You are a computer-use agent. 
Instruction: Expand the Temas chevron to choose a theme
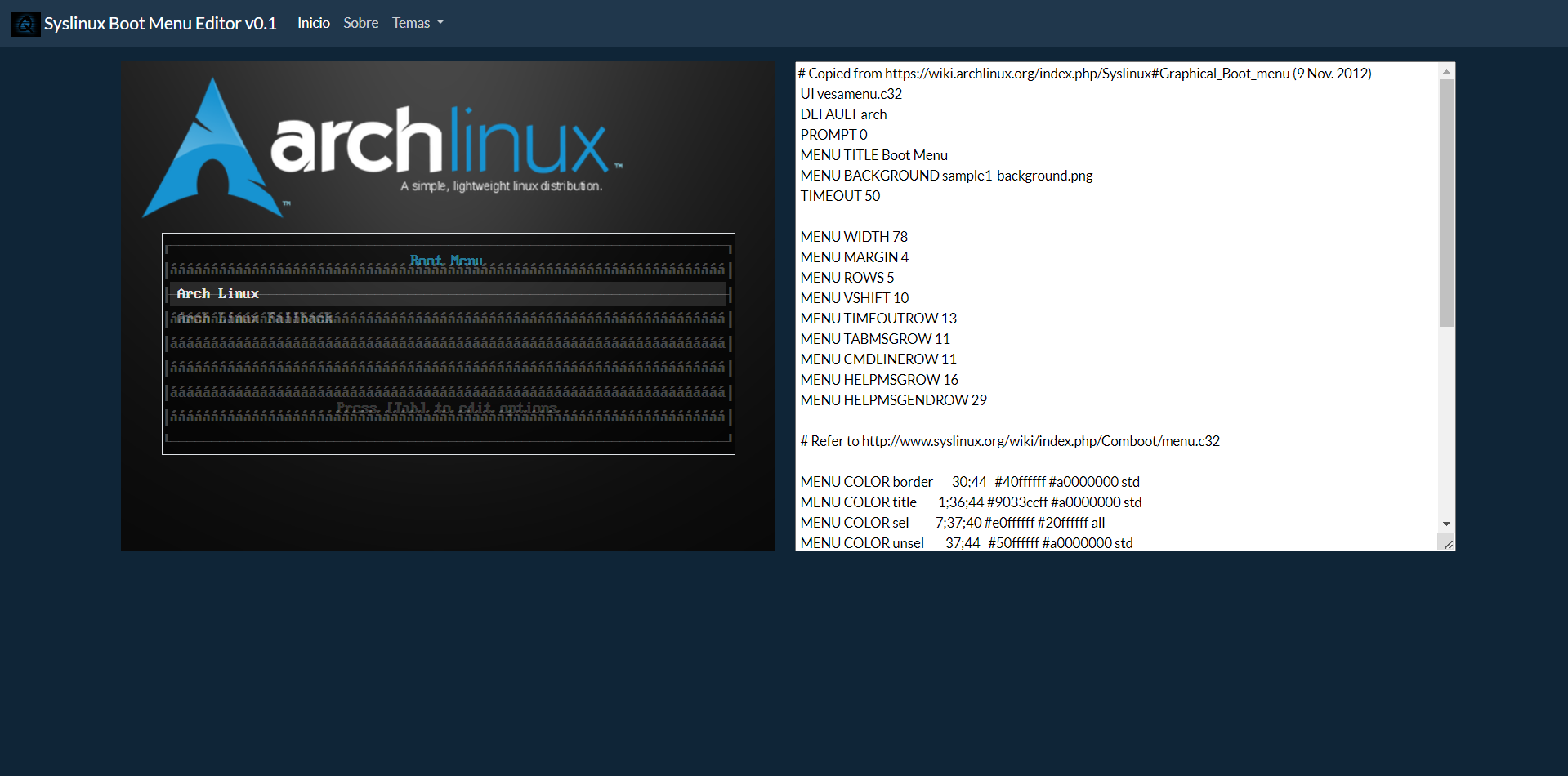[x=441, y=23]
